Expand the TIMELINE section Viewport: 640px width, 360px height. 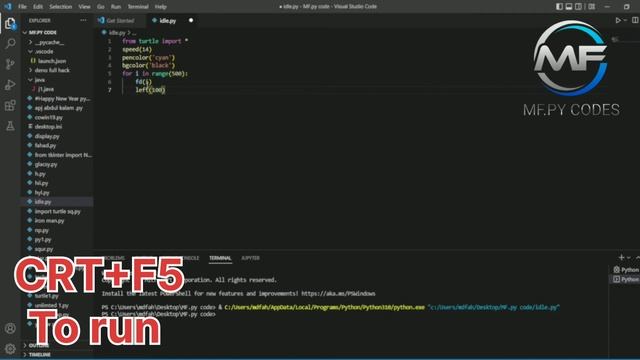pos(40,355)
